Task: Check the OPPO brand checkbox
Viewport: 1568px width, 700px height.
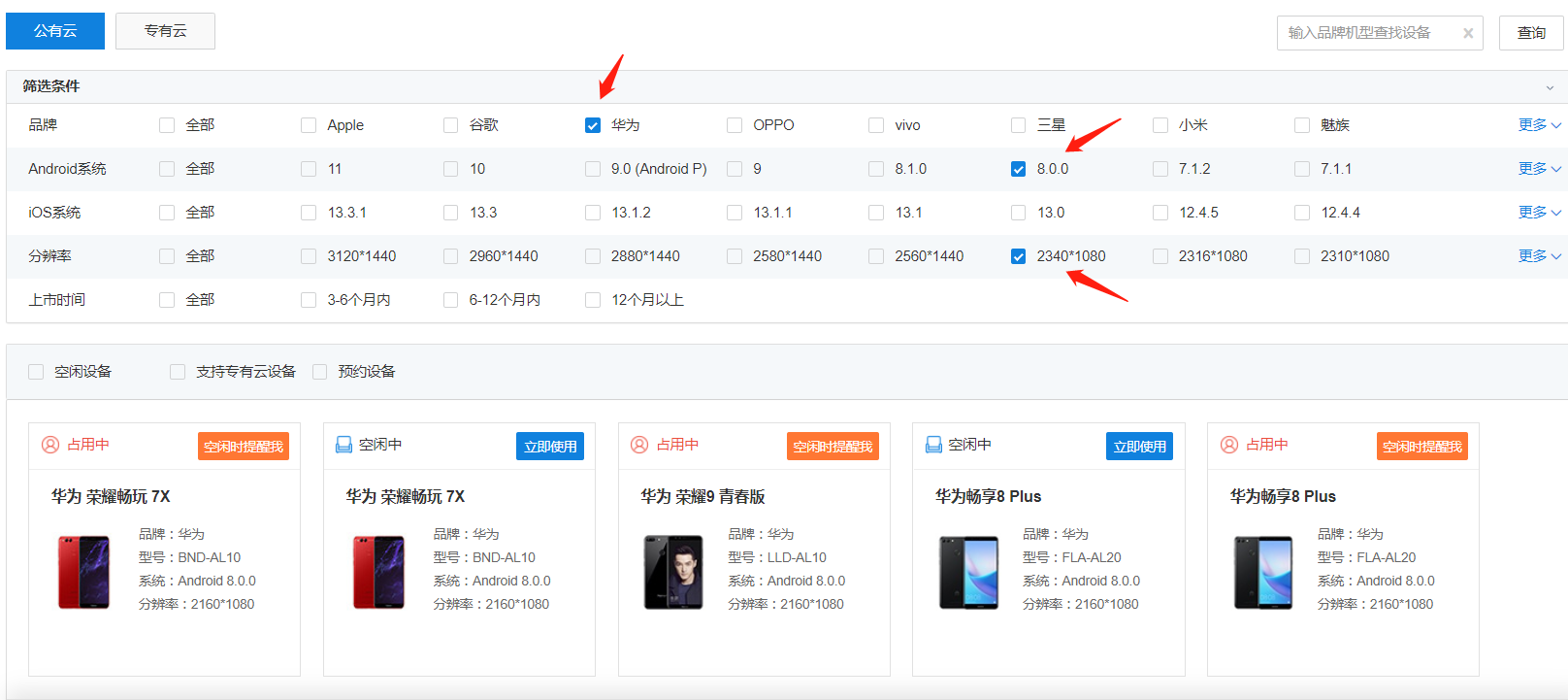Action: (735, 125)
